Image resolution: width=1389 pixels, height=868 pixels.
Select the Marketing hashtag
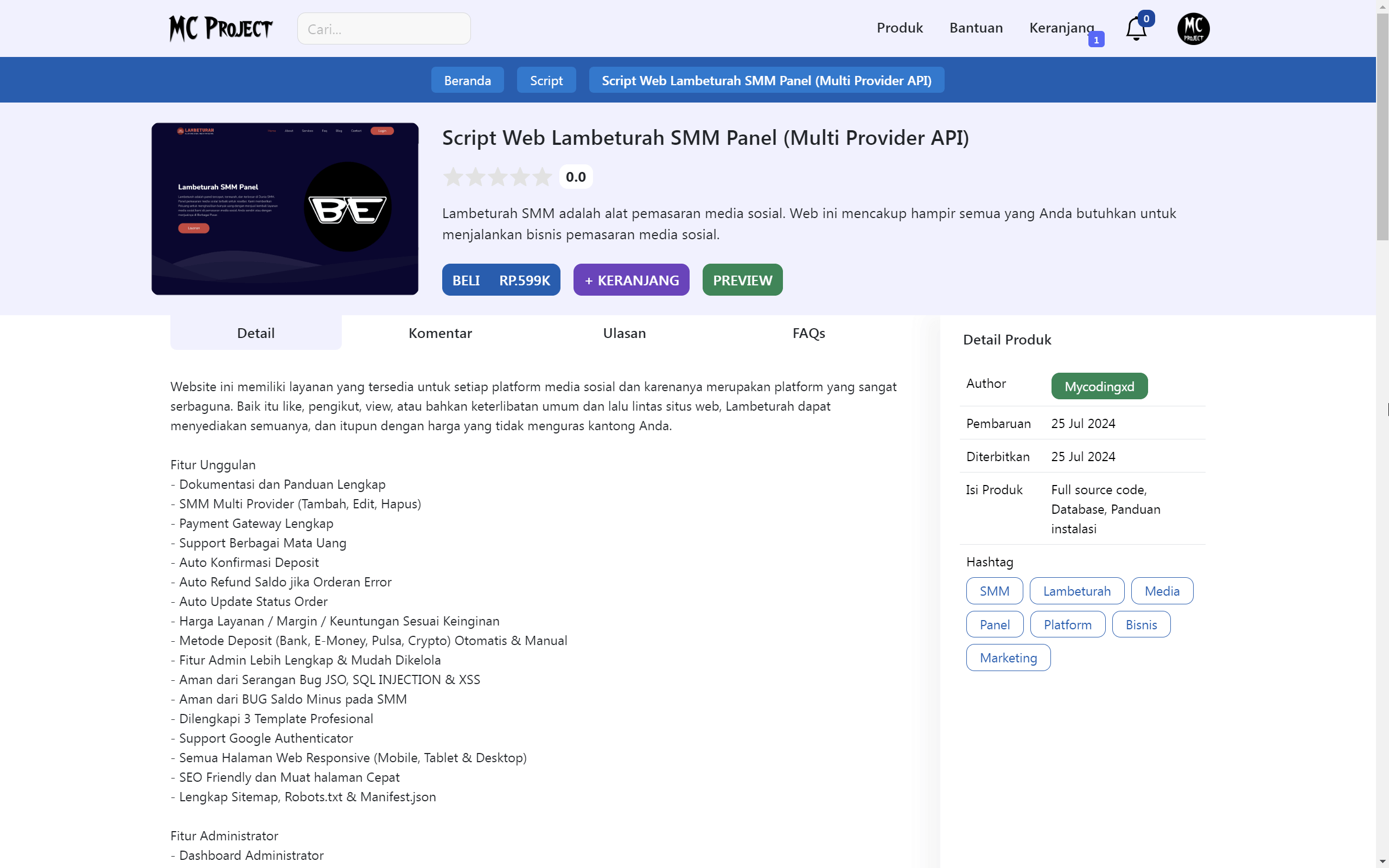click(1008, 658)
